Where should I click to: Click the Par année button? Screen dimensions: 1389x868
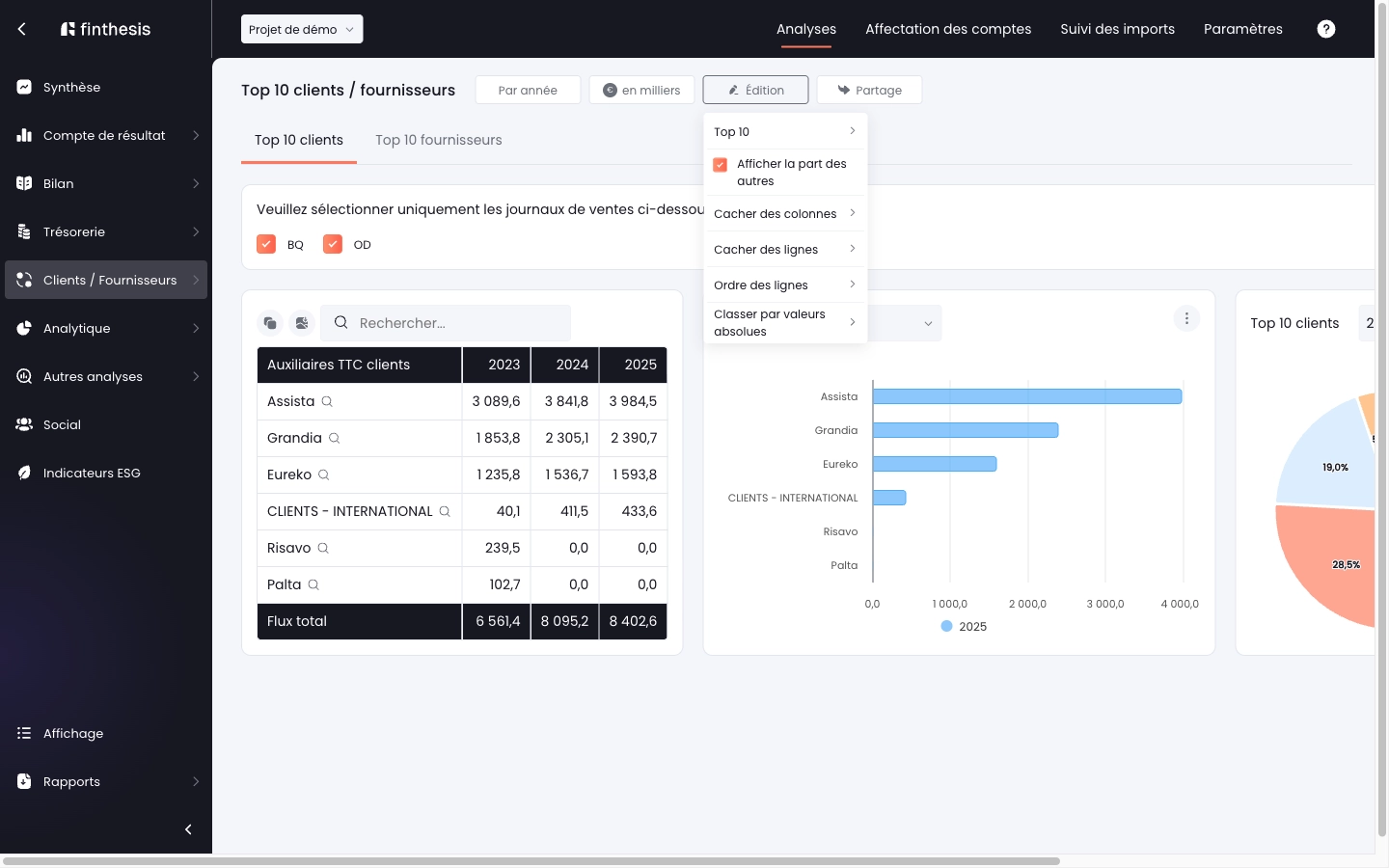[528, 90]
